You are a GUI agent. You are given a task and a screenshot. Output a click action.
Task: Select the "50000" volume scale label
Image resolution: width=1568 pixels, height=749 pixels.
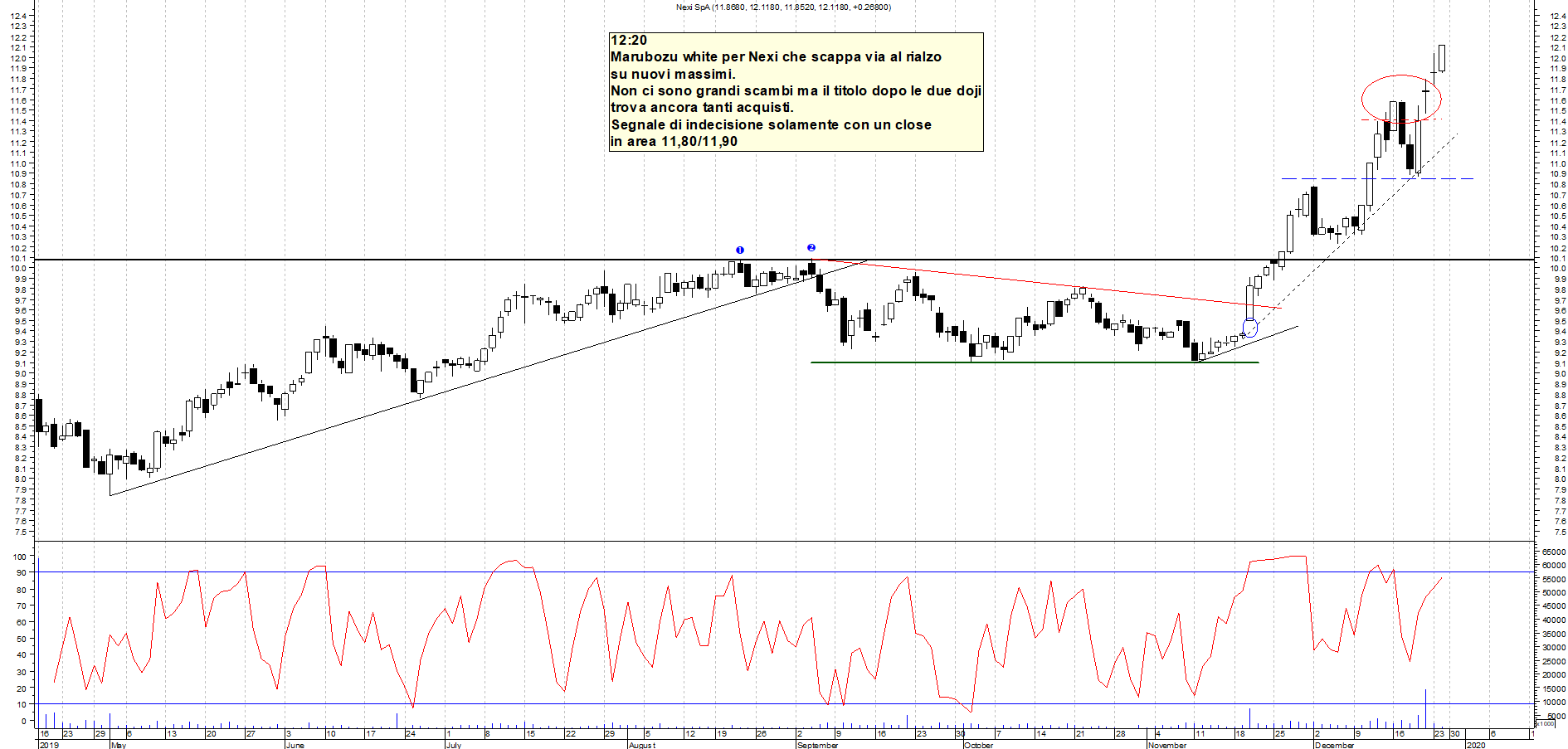click(1554, 592)
